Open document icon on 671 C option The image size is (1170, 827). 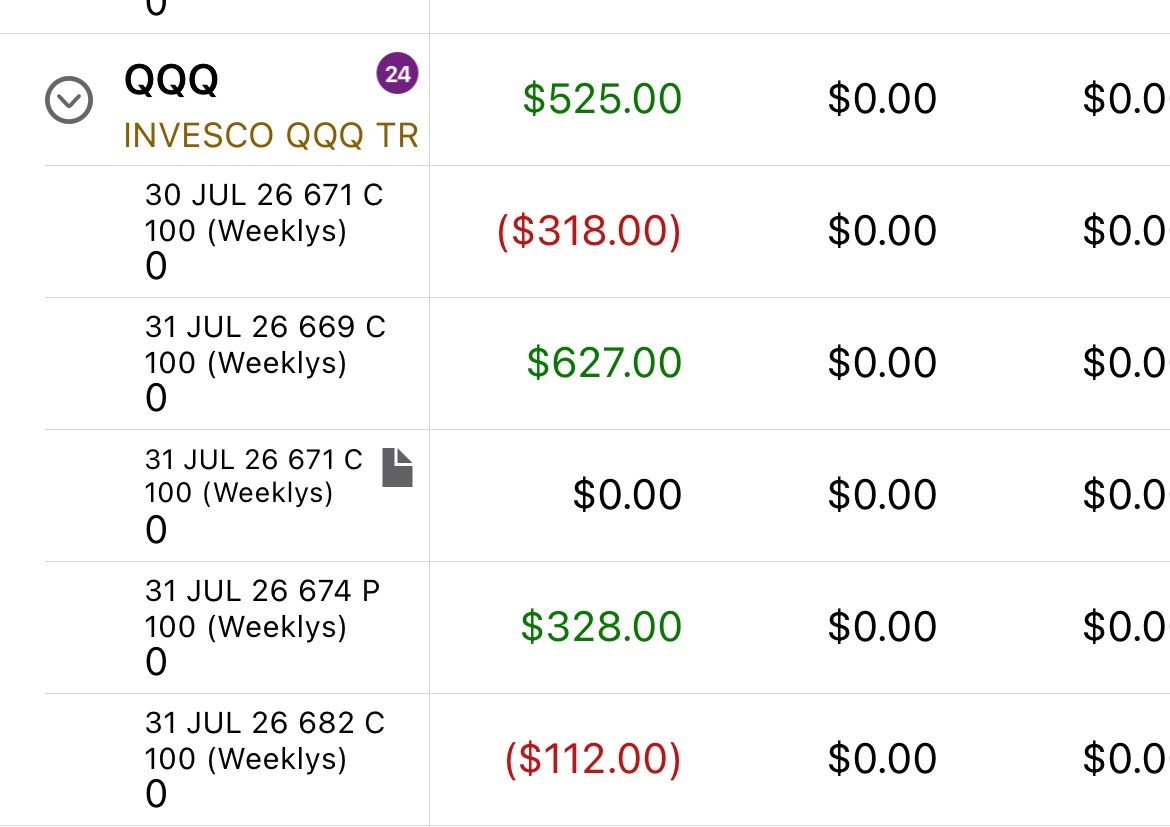click(x=398, y=467)
